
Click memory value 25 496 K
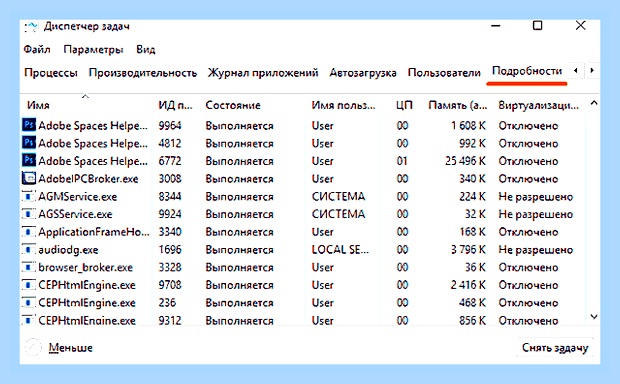[465, 161]
